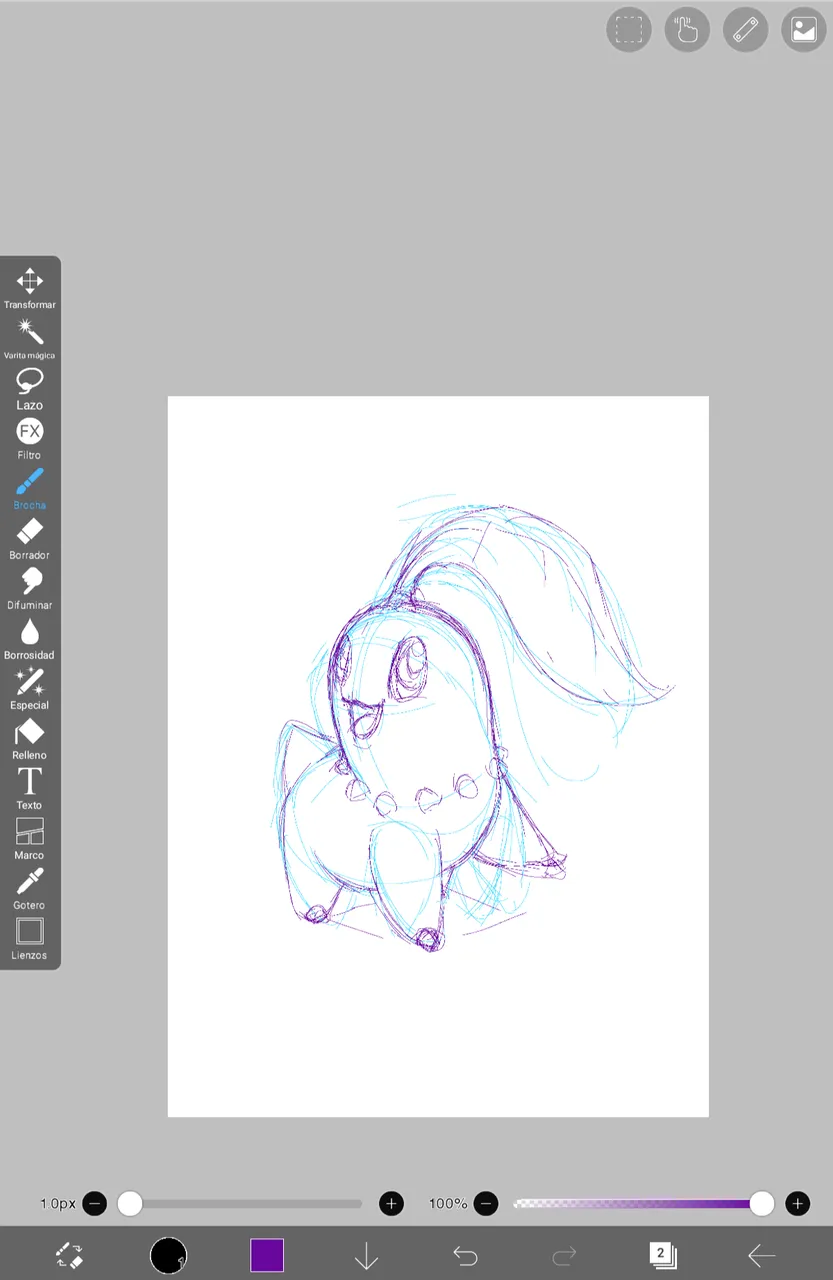Click the brush size slider handle

point(130,1203)
